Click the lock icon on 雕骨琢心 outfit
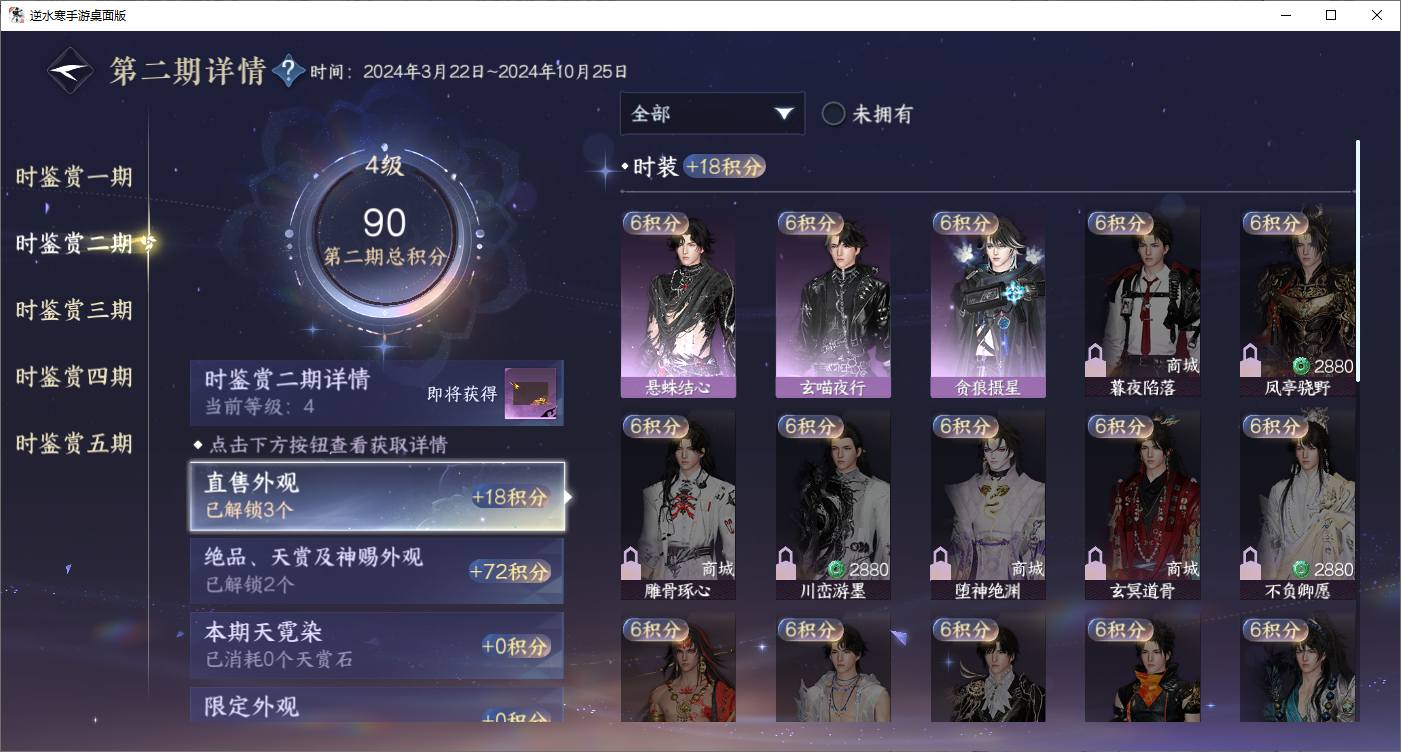The height and width of the screenshot is (752, 1401). click(x=630, y=563)
